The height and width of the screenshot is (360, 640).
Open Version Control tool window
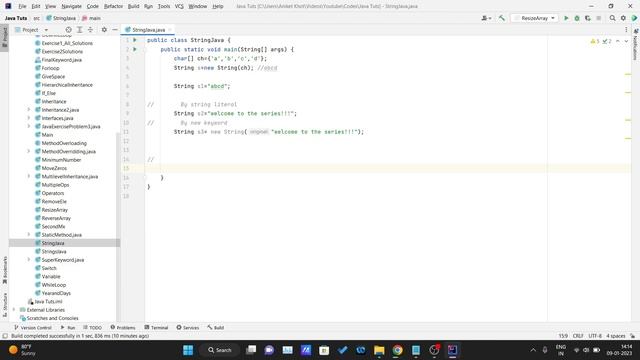click(33, 327)
